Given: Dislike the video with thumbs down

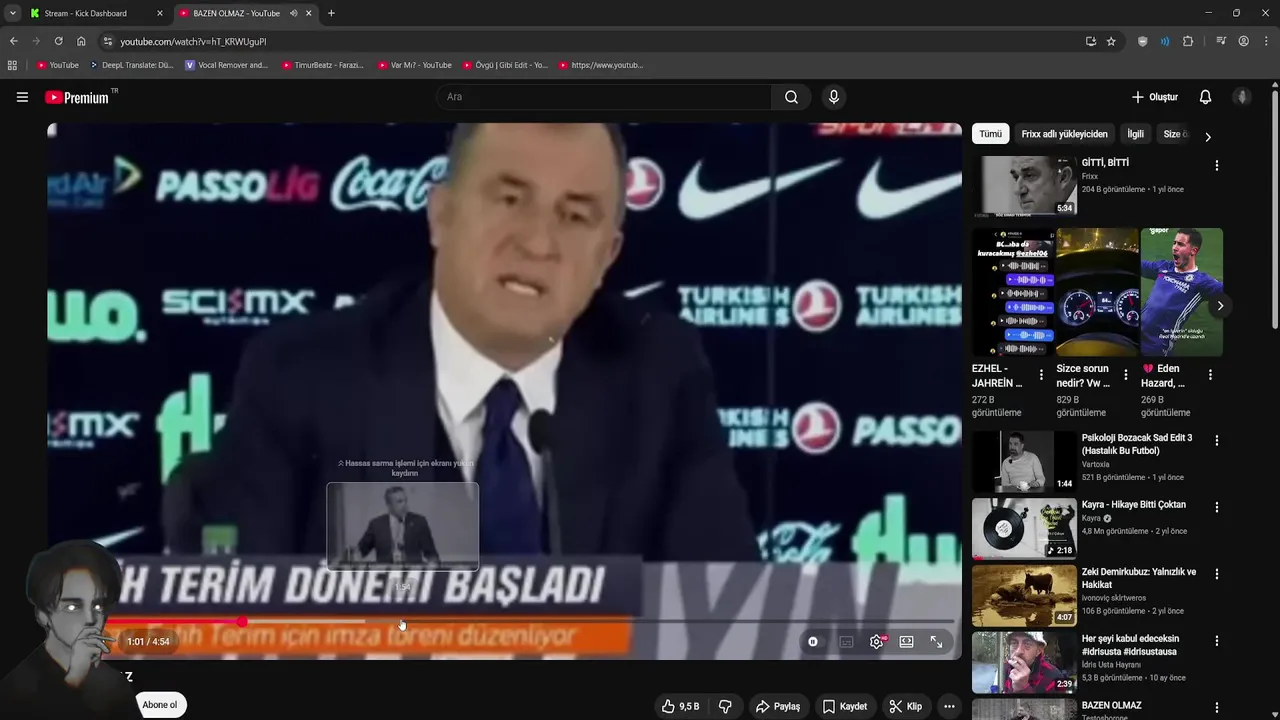Looking at the screenshot, I should [725, 706].
